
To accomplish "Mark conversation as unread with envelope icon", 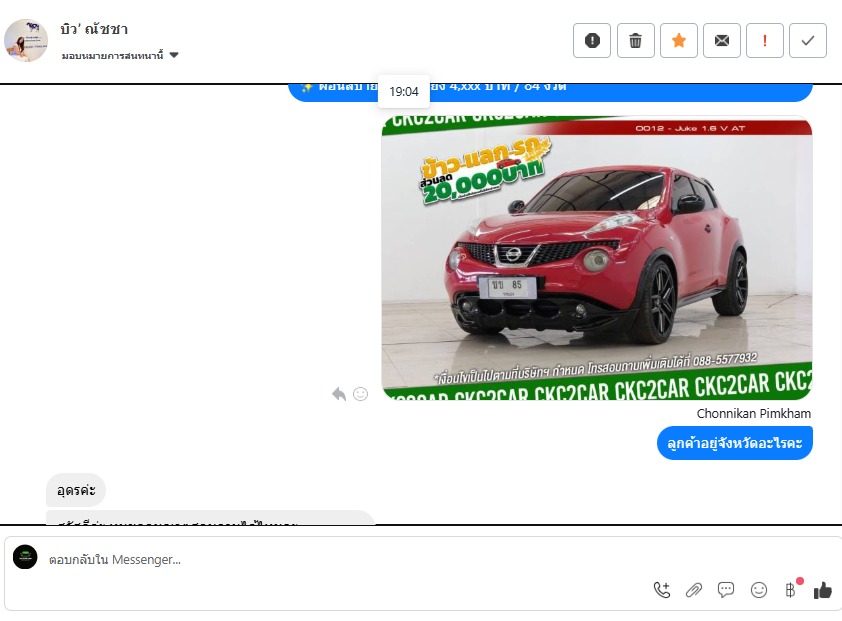I will [722, 41].
